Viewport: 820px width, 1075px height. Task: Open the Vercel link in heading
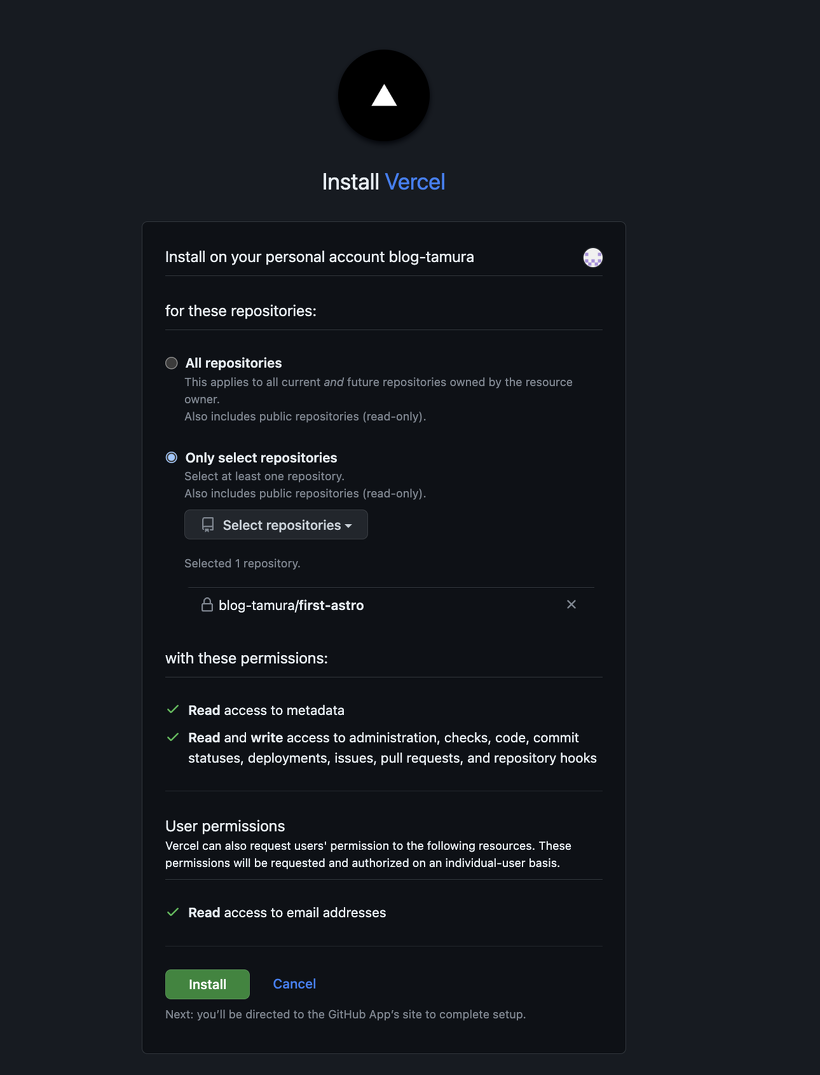pos(415,182)
